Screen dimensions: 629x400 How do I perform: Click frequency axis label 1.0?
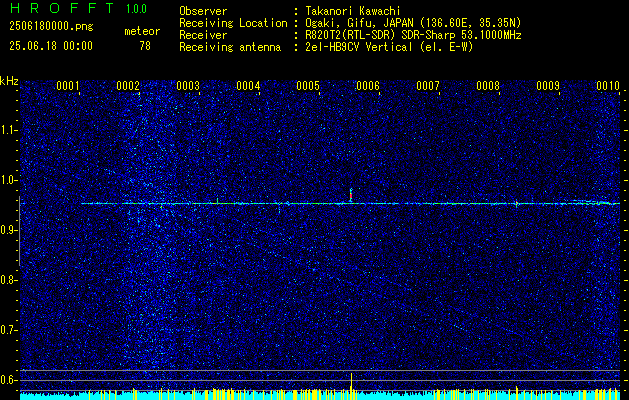click(7, 180)
